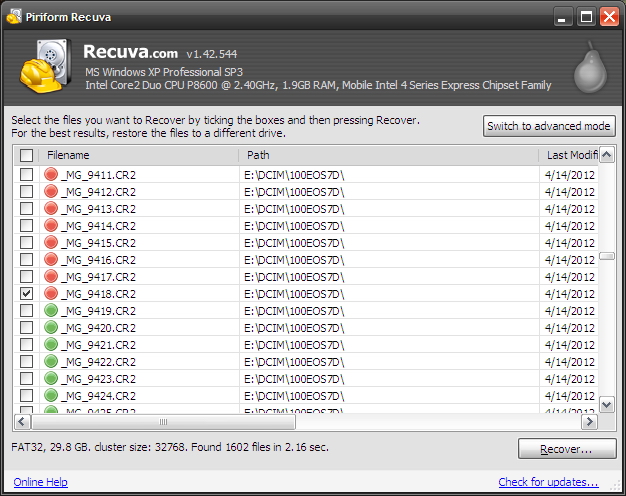The width and height of the screenshot is (626, 496).
Task: Click vertical scrollbar up arrow
Action: click(x=607, y=155)
